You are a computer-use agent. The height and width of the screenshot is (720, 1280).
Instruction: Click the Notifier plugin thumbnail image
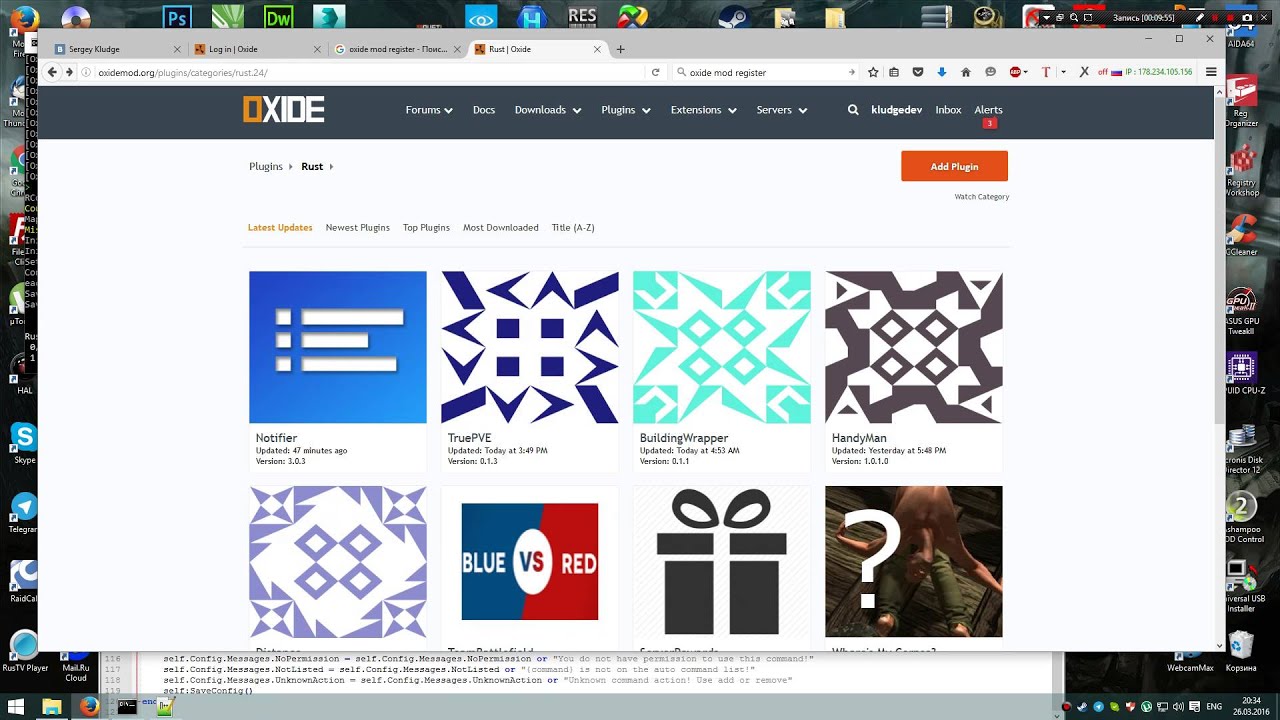[338, 347]
